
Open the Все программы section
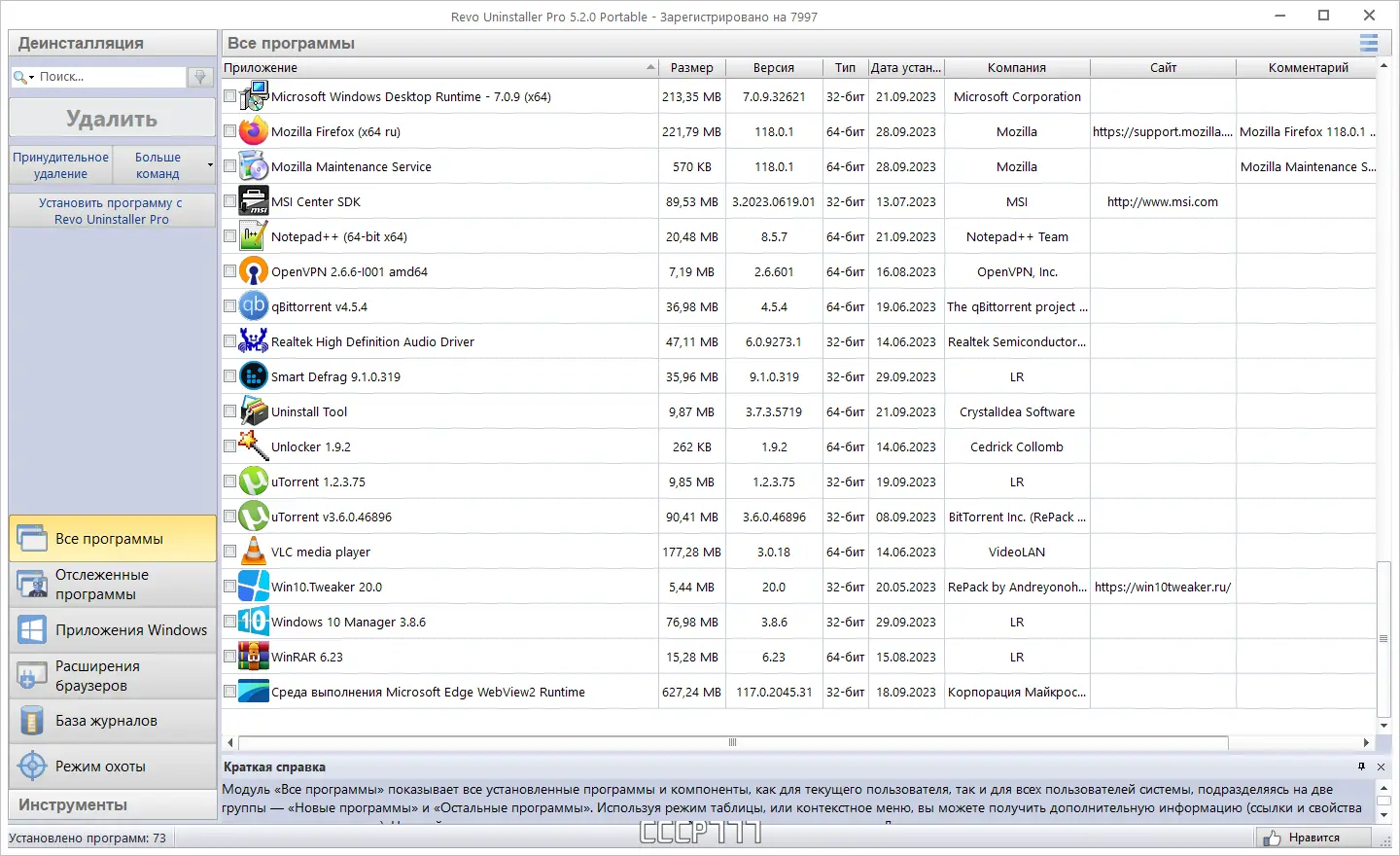click(x=113, y=539)
